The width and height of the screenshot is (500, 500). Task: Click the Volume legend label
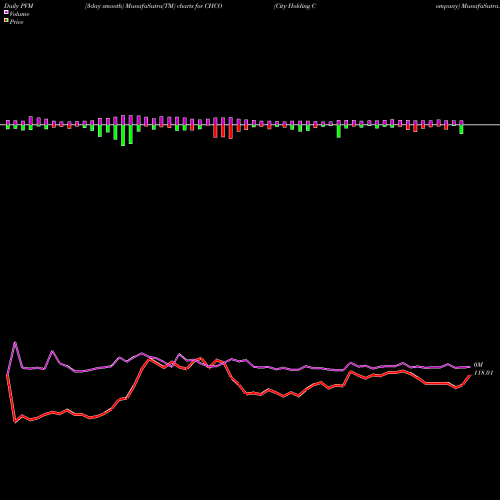click(x=19, y=14)
